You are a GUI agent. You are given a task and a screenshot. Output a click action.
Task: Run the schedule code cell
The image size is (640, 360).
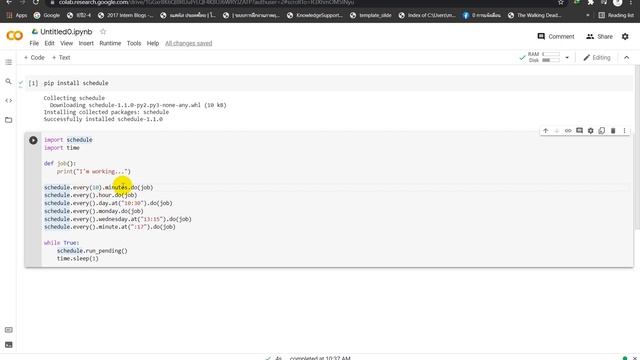coord(33,140)
